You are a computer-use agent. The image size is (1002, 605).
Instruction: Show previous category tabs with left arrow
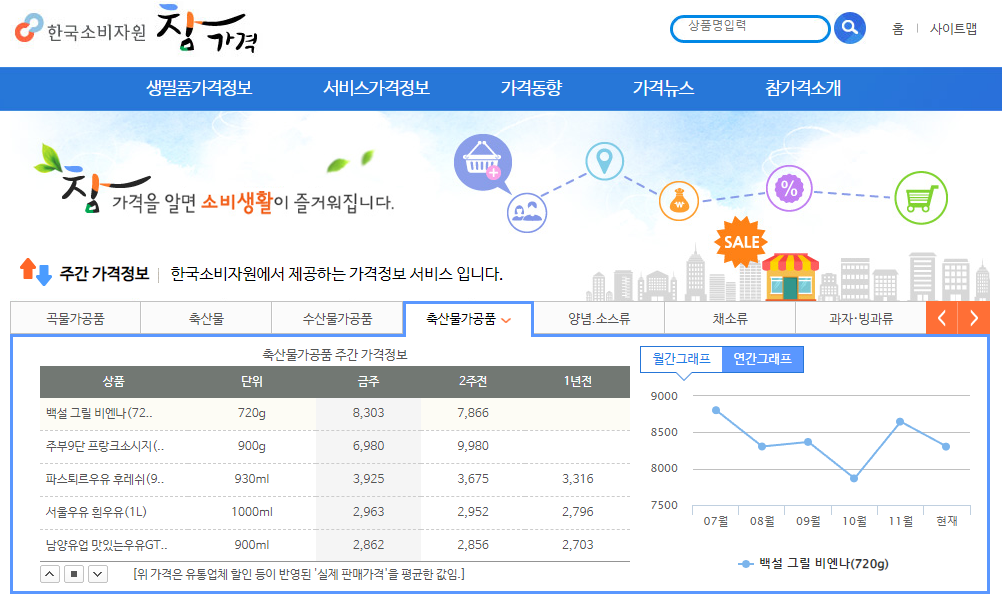(941, 318)
